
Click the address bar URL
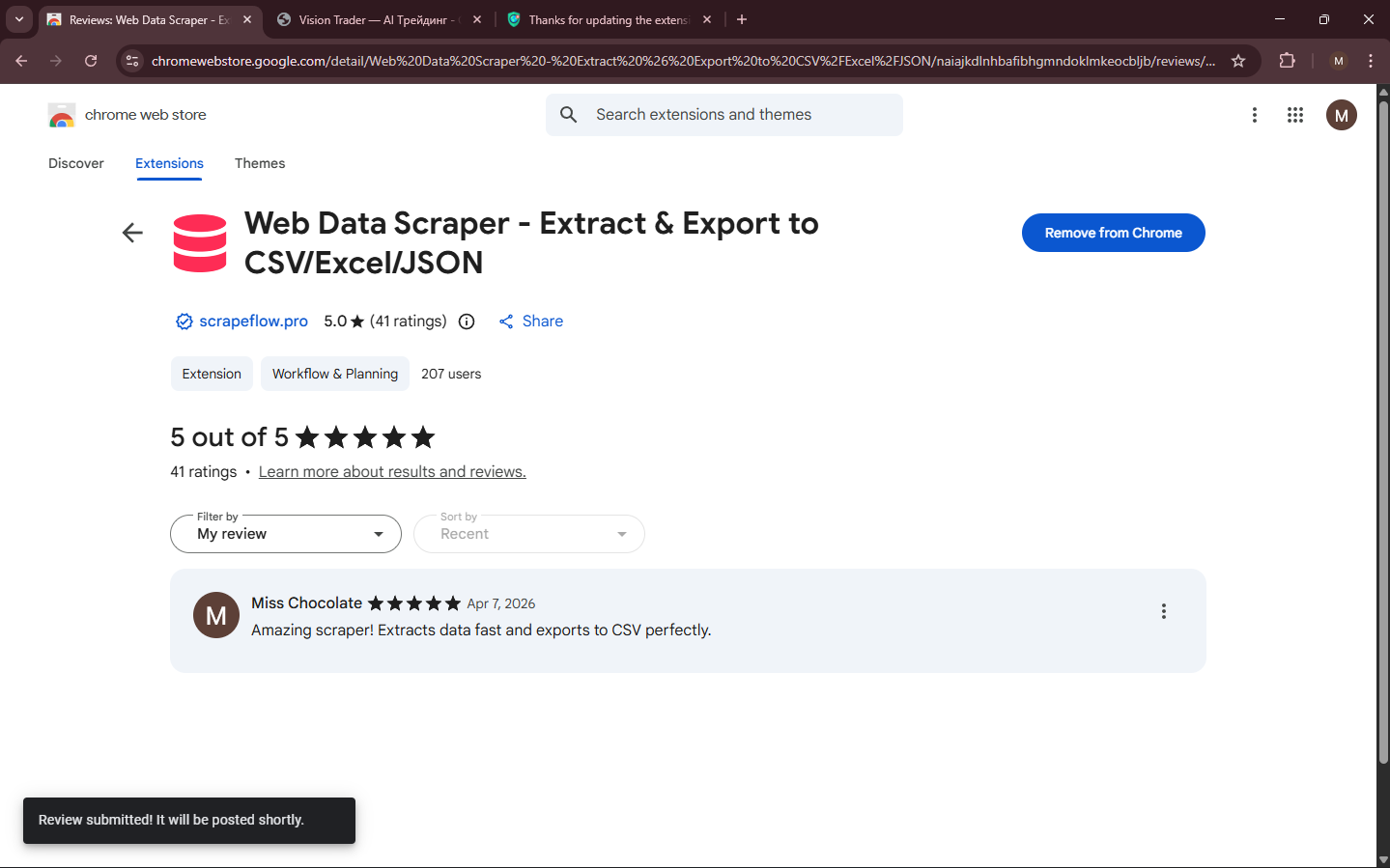coord(683,61)
